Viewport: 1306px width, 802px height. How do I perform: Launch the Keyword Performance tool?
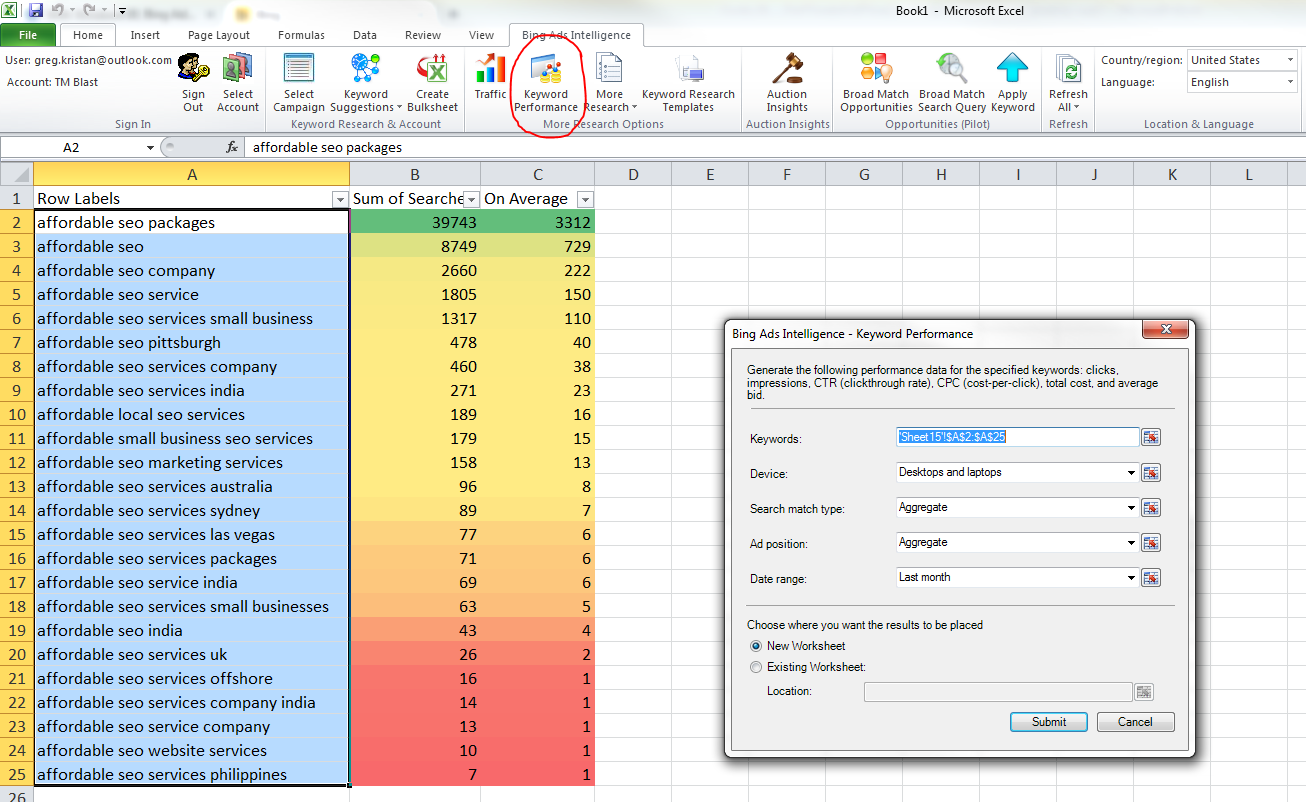546,83
